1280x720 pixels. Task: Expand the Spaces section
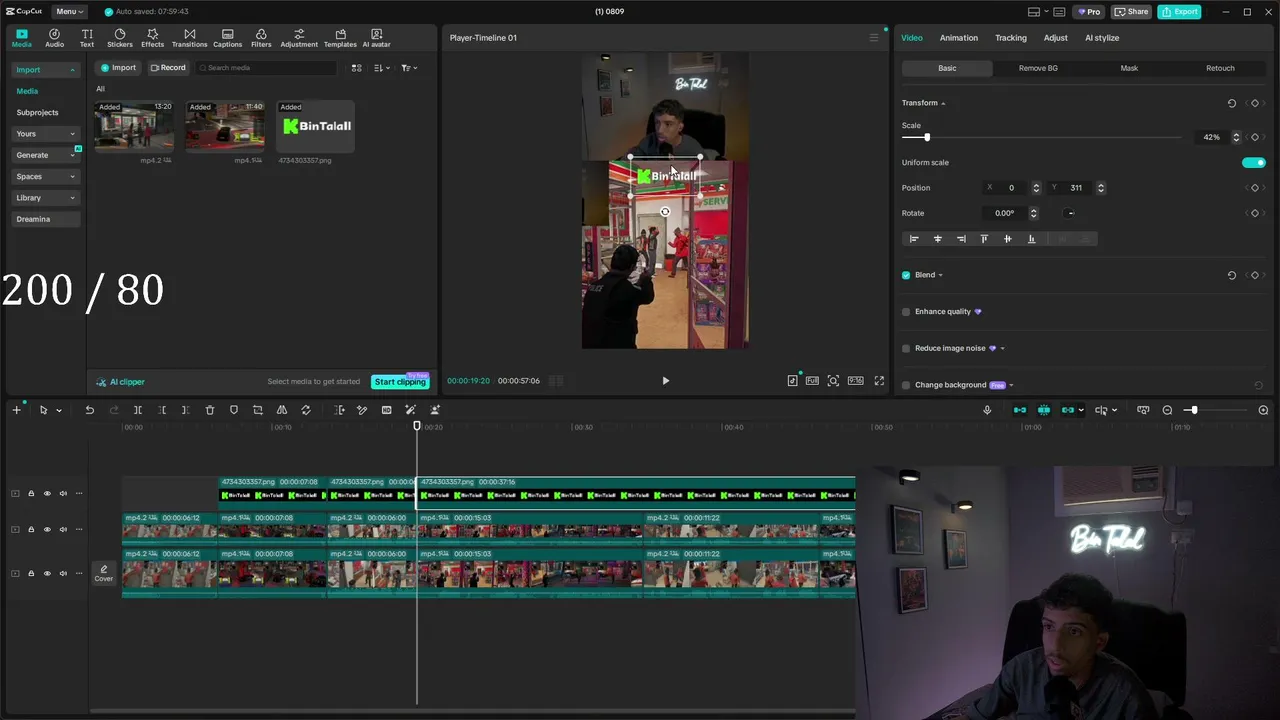pos(46,177)
